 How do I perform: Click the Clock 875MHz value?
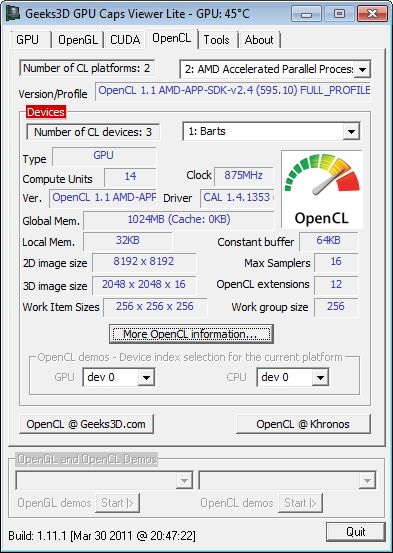(244, 176)
